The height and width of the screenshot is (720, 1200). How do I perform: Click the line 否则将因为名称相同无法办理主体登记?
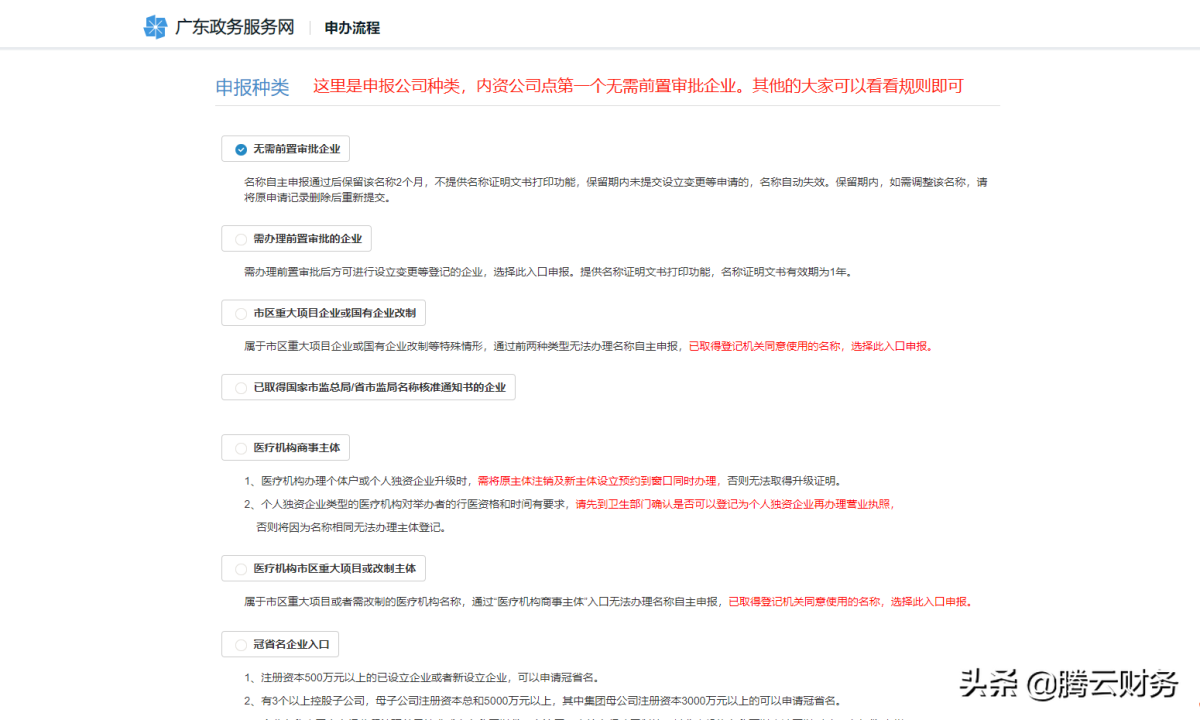[x=350, y=527]
